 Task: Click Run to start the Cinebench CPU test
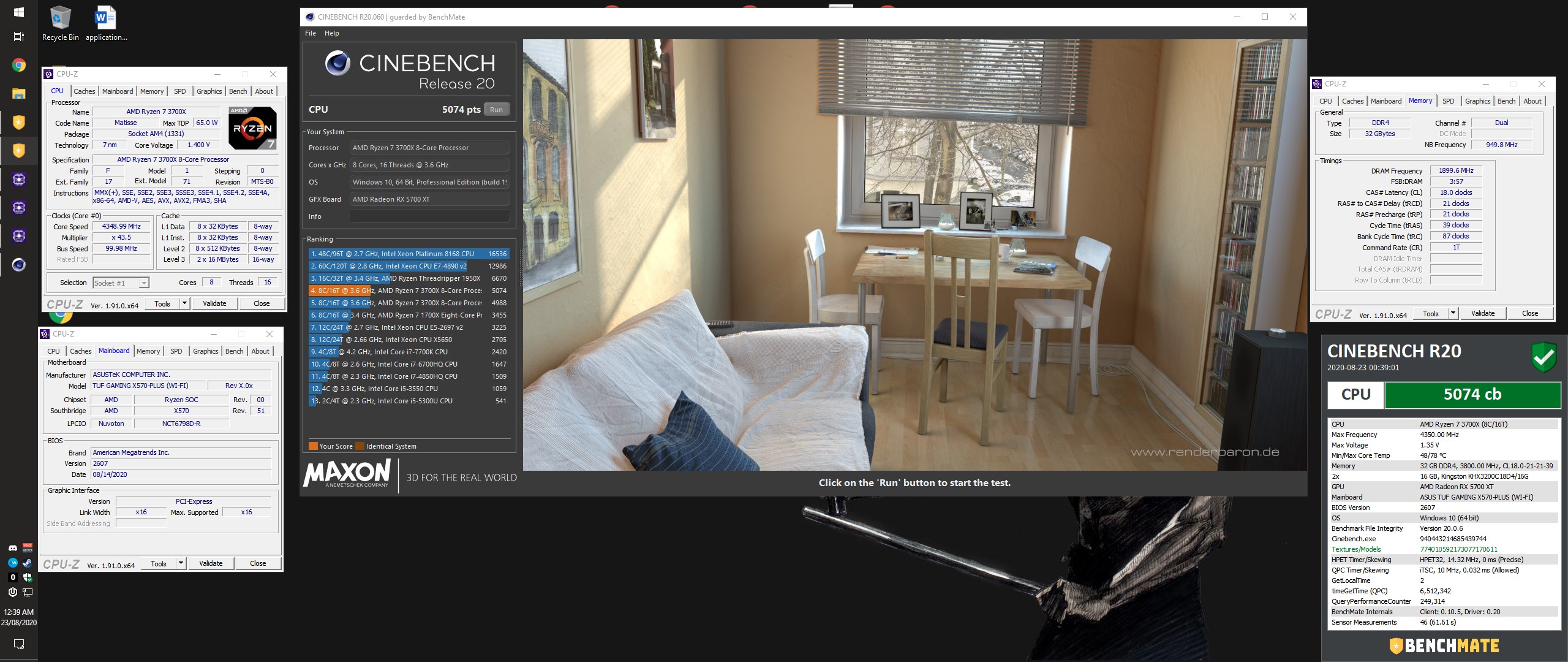(x=496, y=110)
